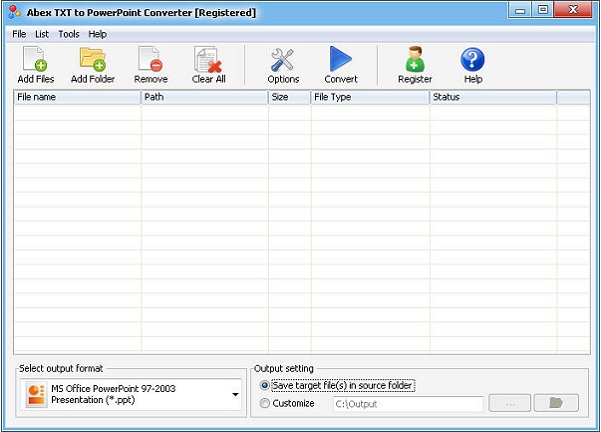Sort by Path column header
Viewport: 601px width, 432px height.
pyautogui.click(x=204, y=97)
